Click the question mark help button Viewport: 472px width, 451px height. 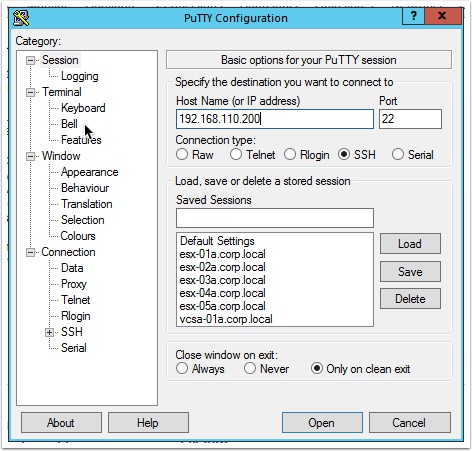[x=413, y=16]
